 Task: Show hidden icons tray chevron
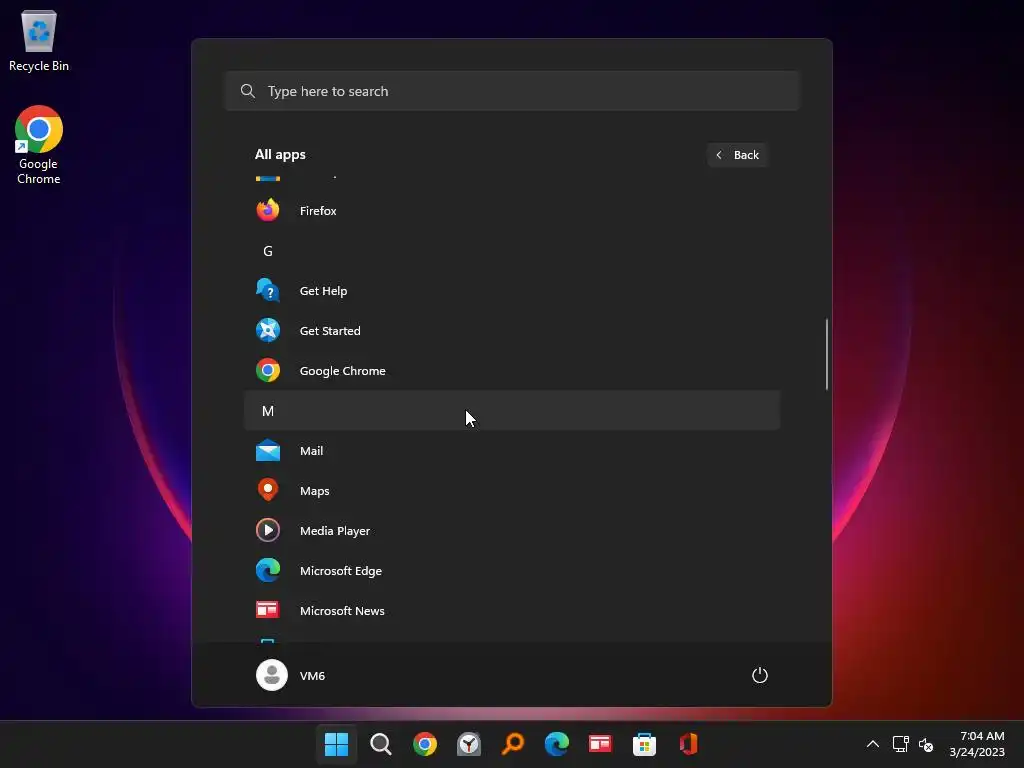point(872,744)
